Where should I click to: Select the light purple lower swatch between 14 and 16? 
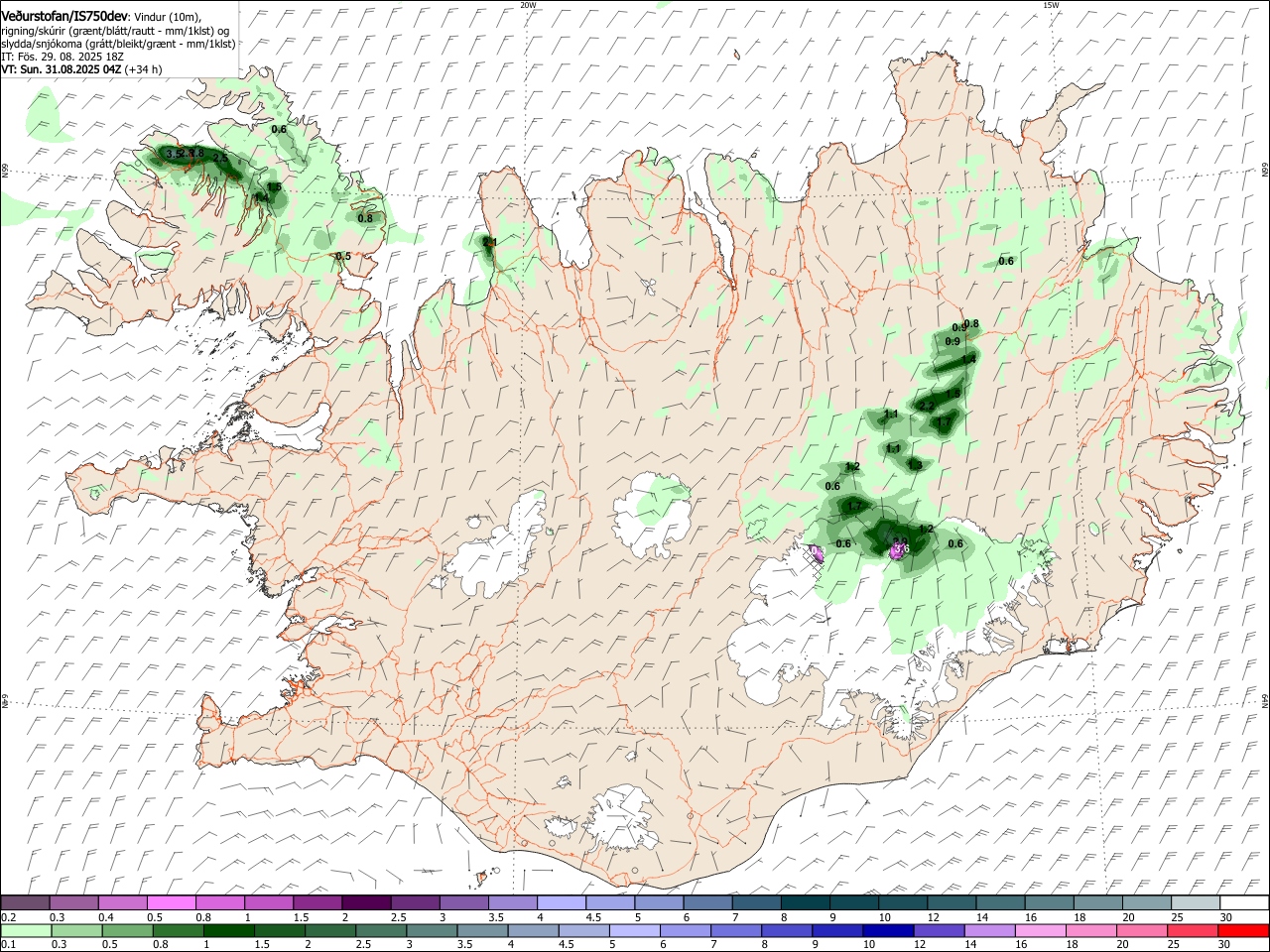tap(989, 930)
